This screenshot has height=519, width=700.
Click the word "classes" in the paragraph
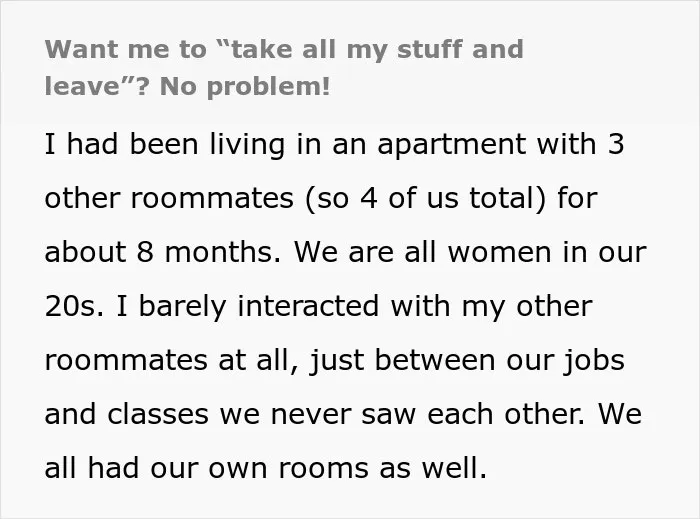(158, 415)
